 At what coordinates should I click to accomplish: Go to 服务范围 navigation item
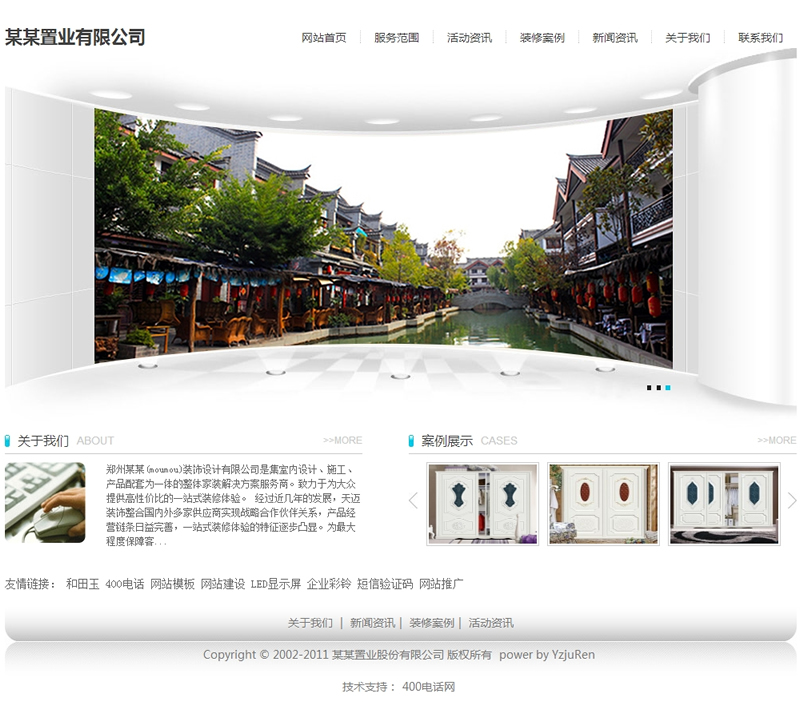(397, 38)
